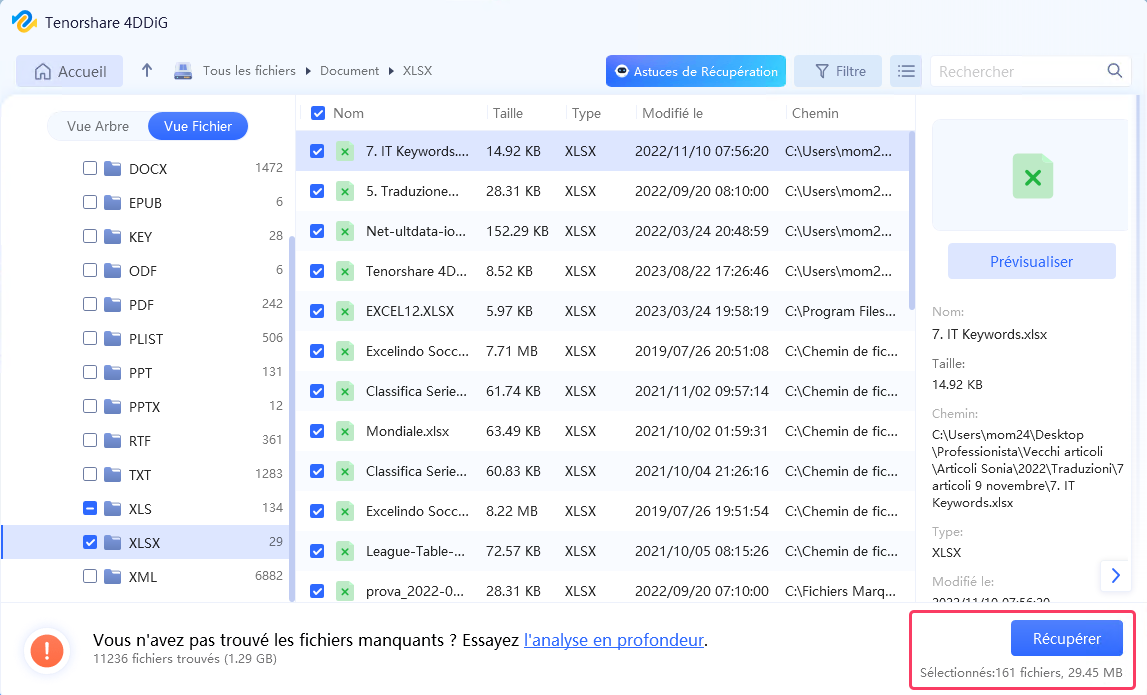Open Document in the breadcrumb path
The image size is (1147, 695).
pos(349,70)
